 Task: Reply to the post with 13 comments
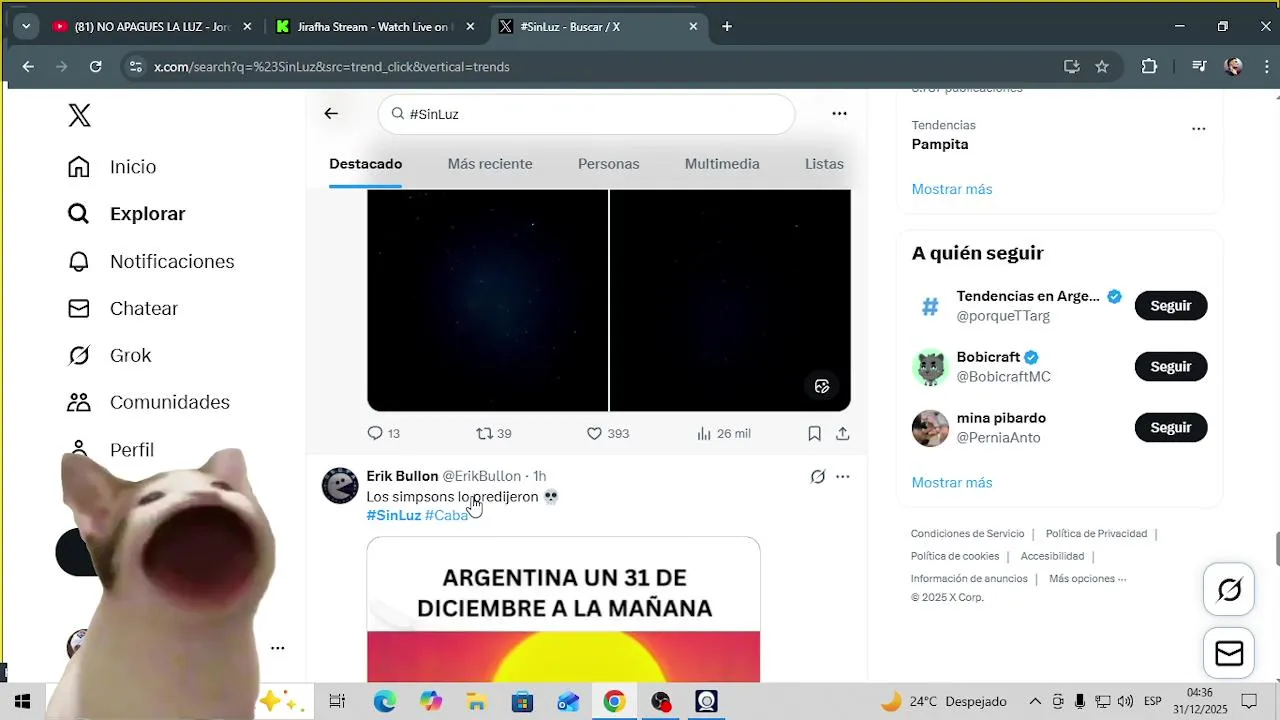pyautogui.click(x=384, y=433)
